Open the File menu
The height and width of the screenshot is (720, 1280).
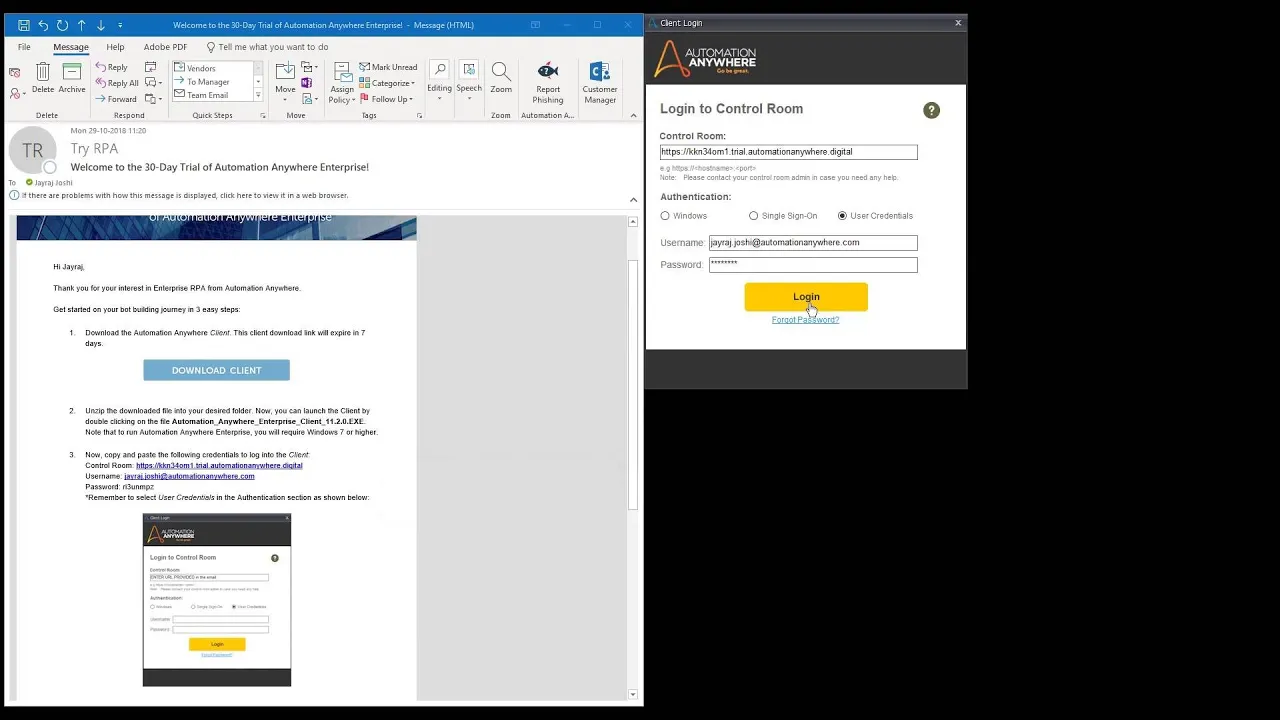24,47
